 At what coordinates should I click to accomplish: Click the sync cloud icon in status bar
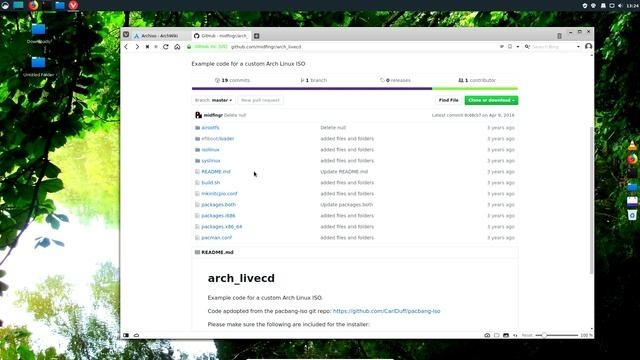(x=136, y=335)
